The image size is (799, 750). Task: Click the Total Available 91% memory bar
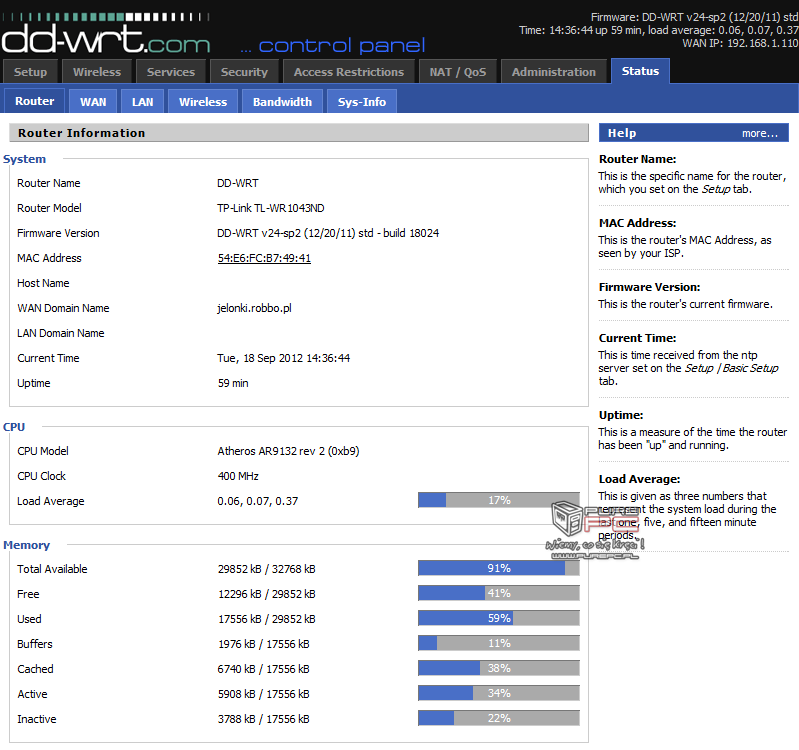click(498, 568)
